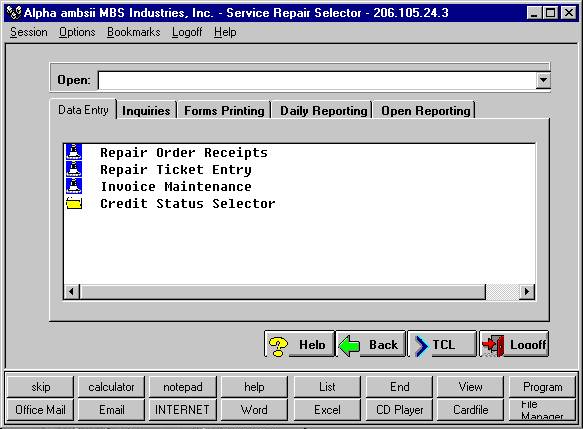Click the yellow question mark Help icon

(278, 346)
